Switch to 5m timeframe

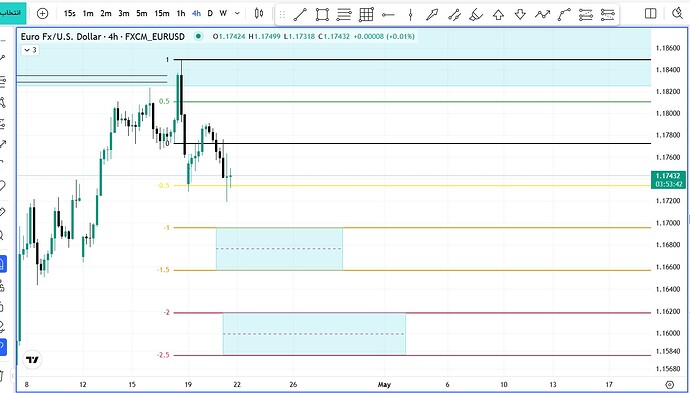(x=142, y=14)
